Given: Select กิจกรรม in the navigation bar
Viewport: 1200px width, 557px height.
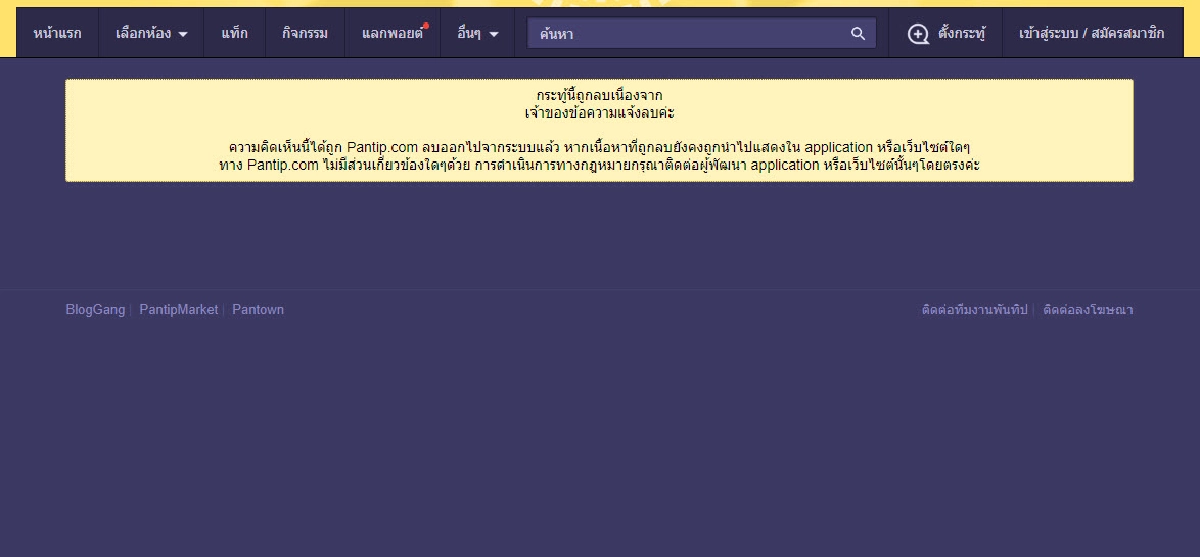Looking at the screenshot, I should coord(305,33).
